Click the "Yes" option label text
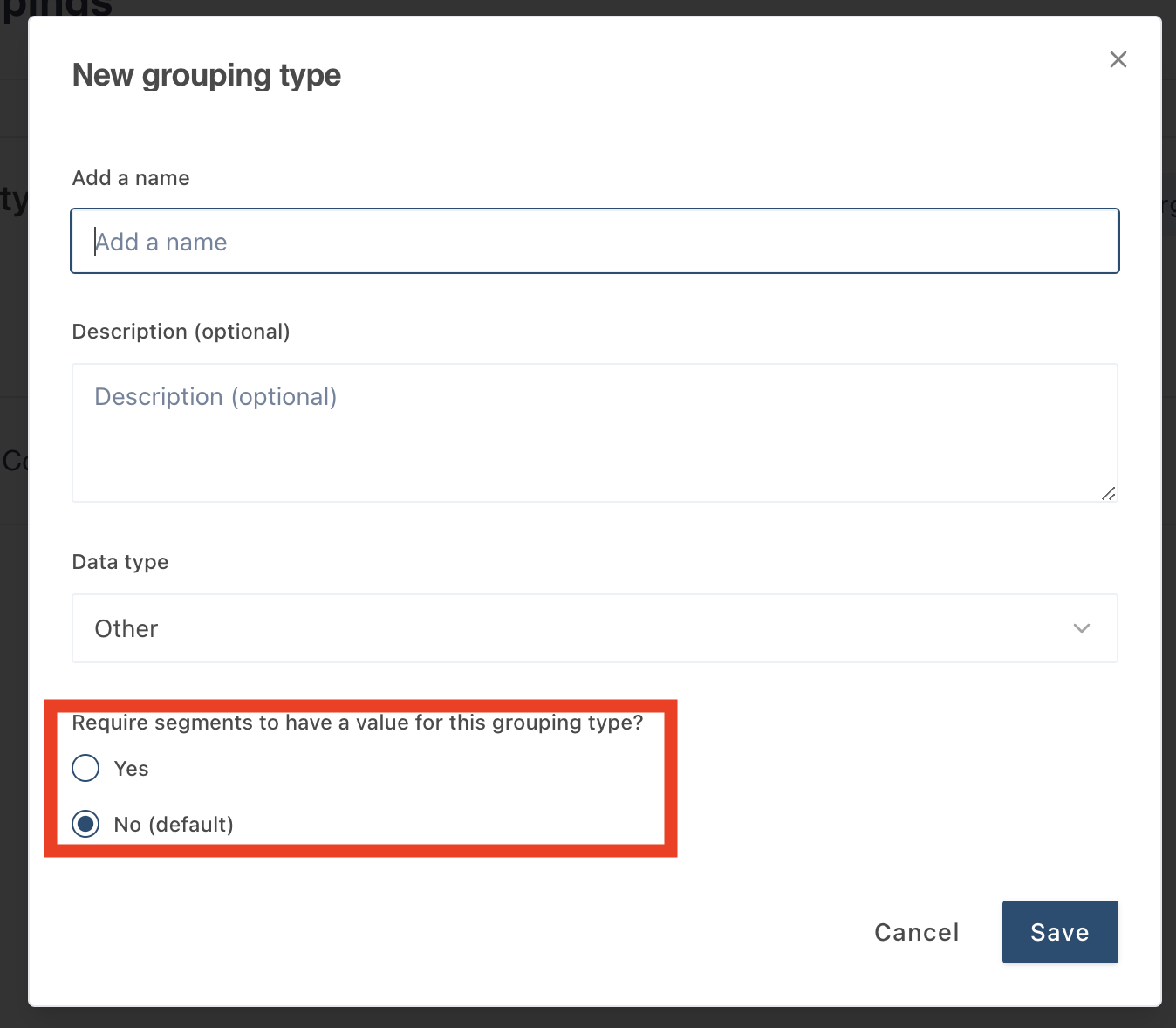 [131, 769]
